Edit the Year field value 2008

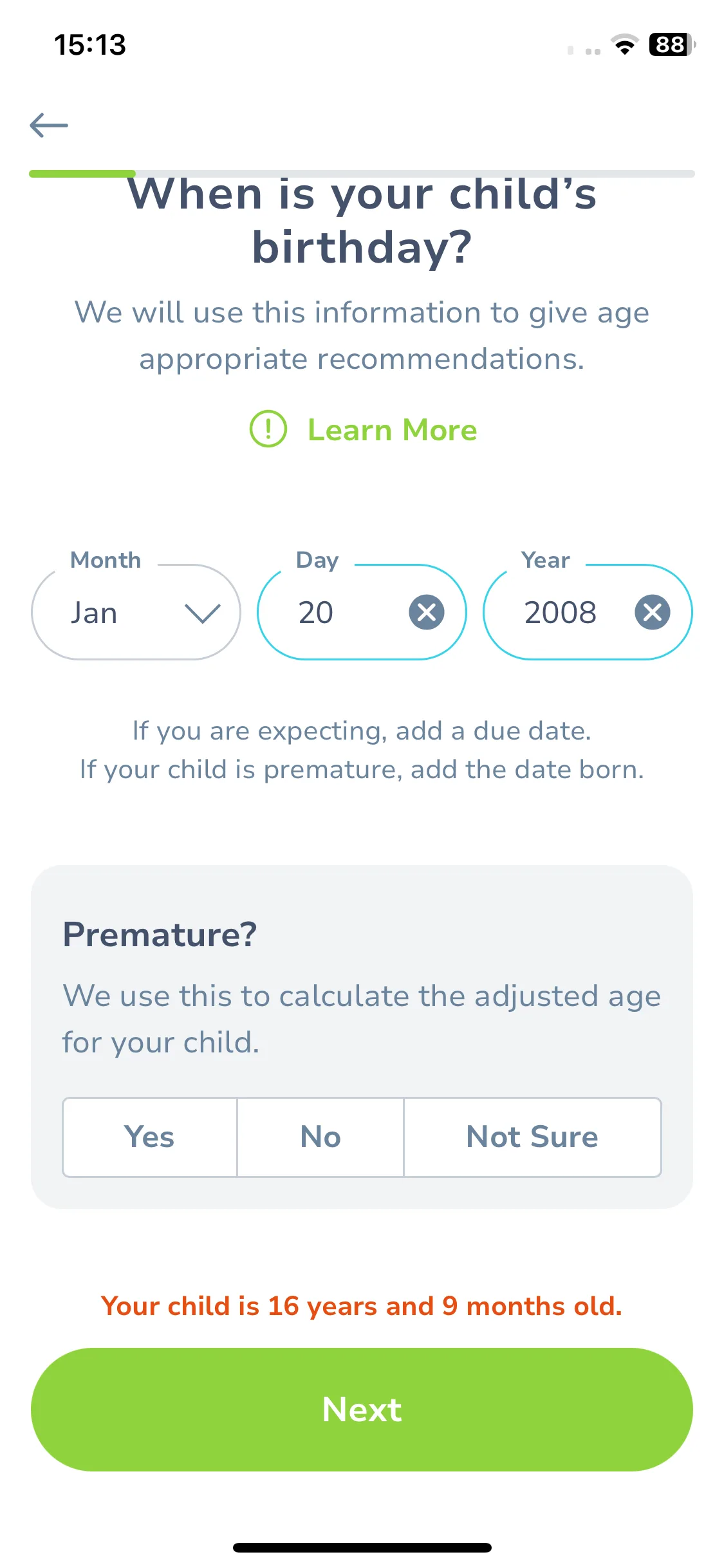560,612
